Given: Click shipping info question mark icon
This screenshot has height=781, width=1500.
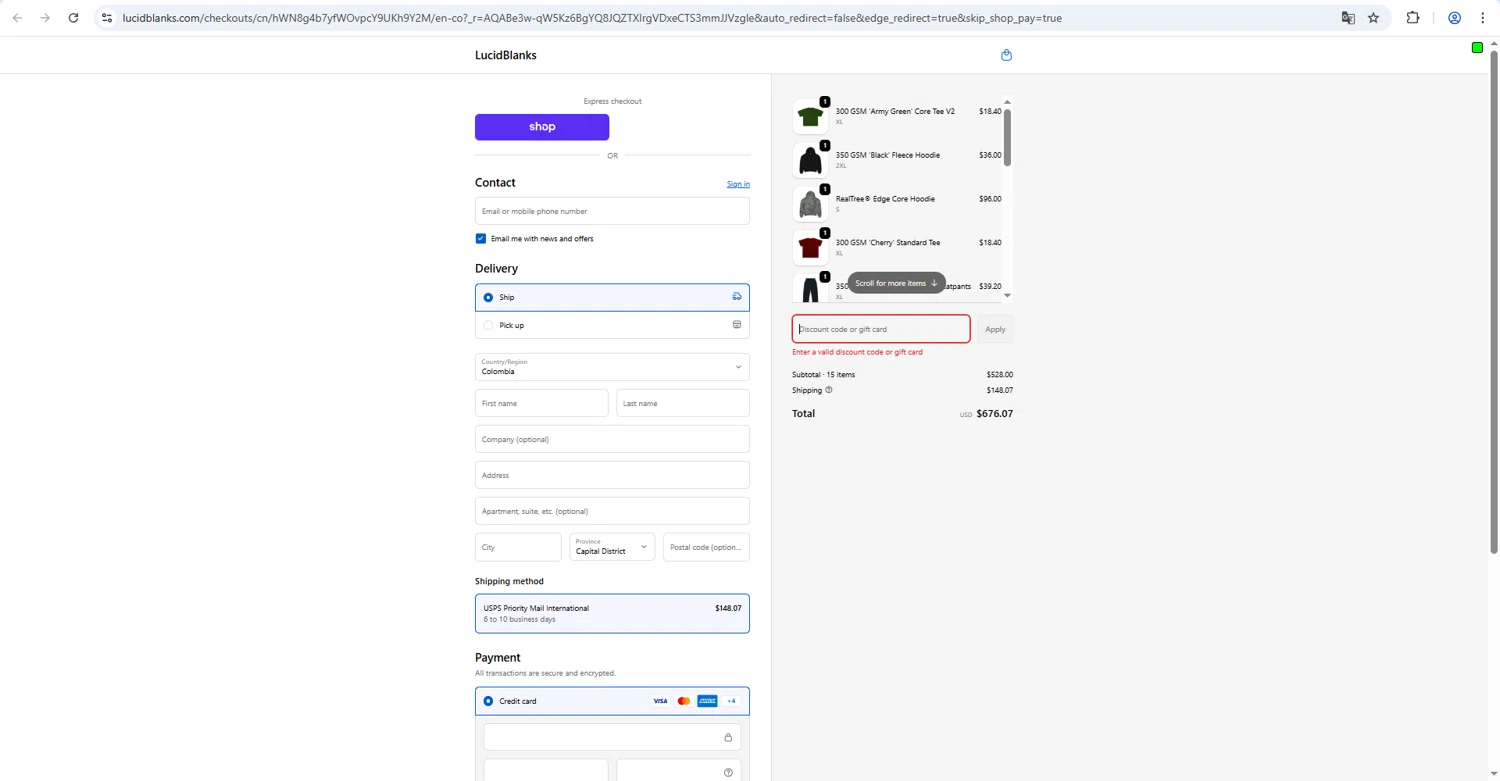Looking at the screenshot, I should (x=828, y=390).
